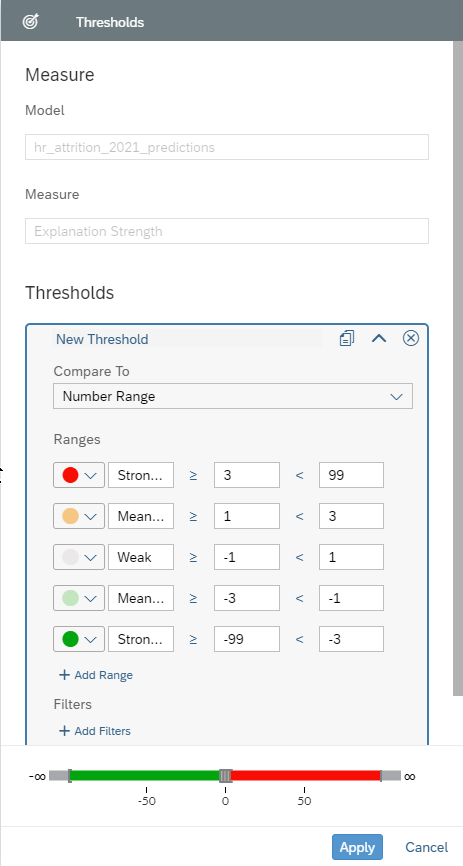Click the duplicate threshold copy icon
Viewport: 463px width, 866px height.
point(347,338)
